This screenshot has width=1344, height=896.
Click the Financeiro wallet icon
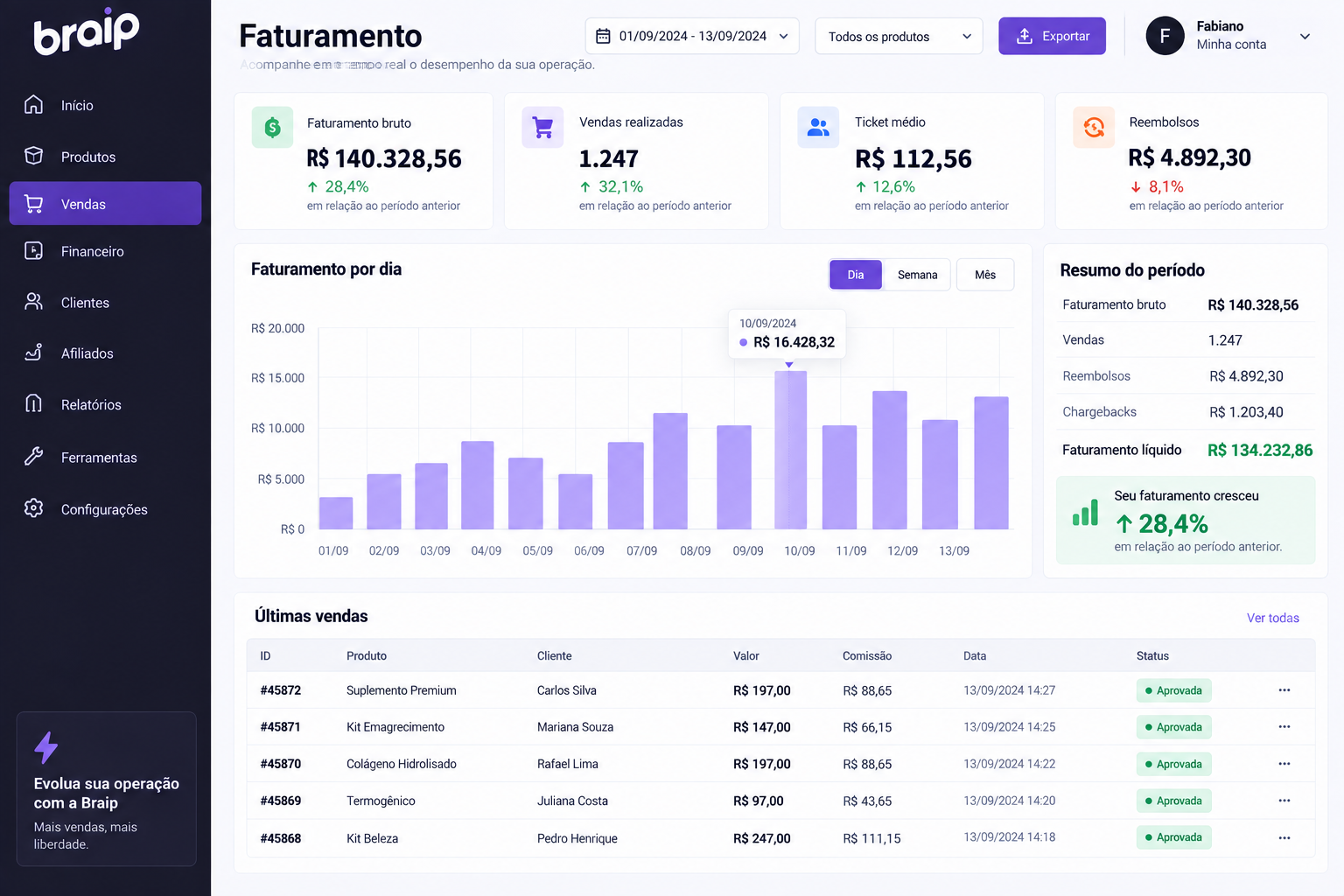(x=33, y=250)
